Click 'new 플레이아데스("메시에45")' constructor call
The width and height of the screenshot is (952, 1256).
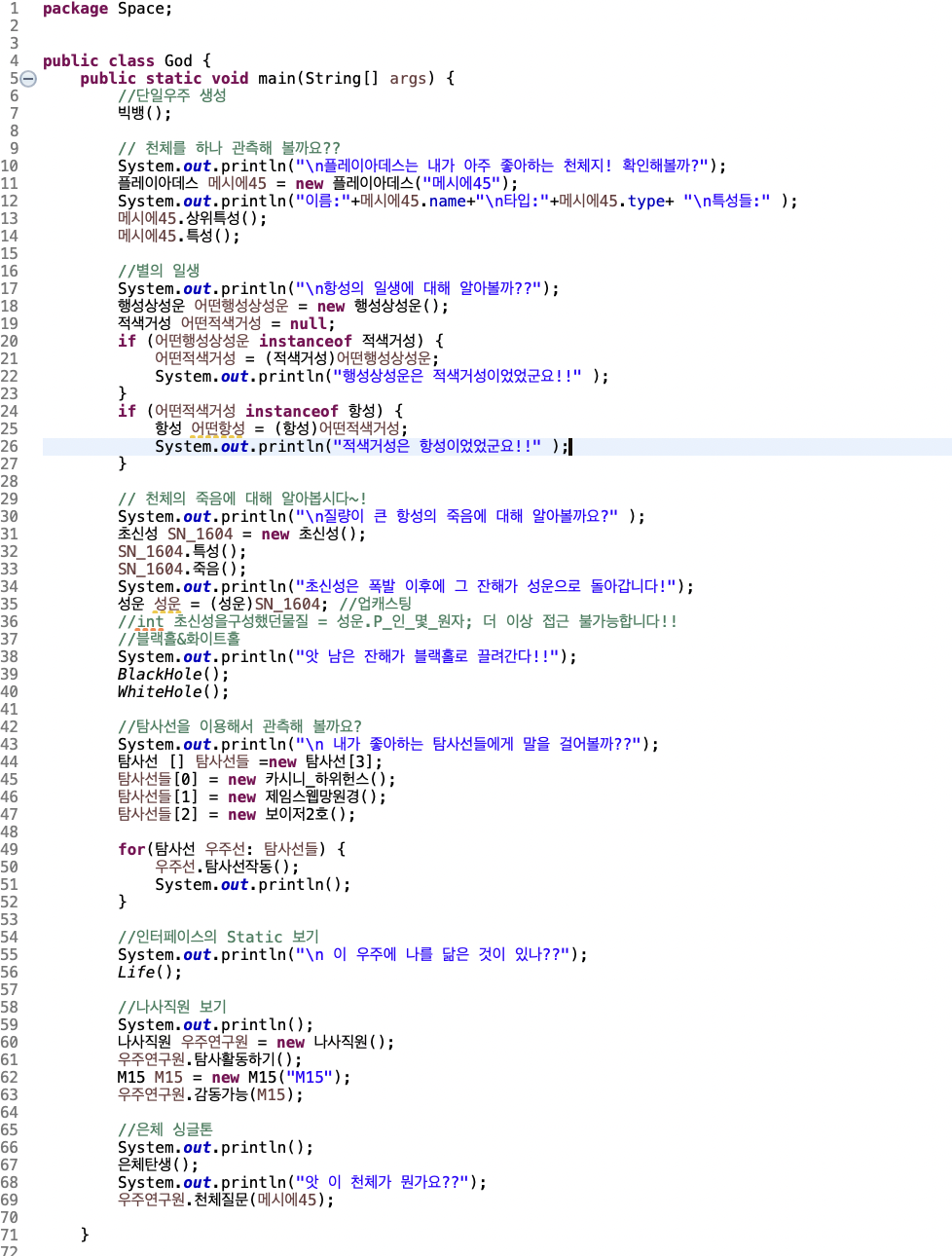pyautogui.click(x=407, y=184)
